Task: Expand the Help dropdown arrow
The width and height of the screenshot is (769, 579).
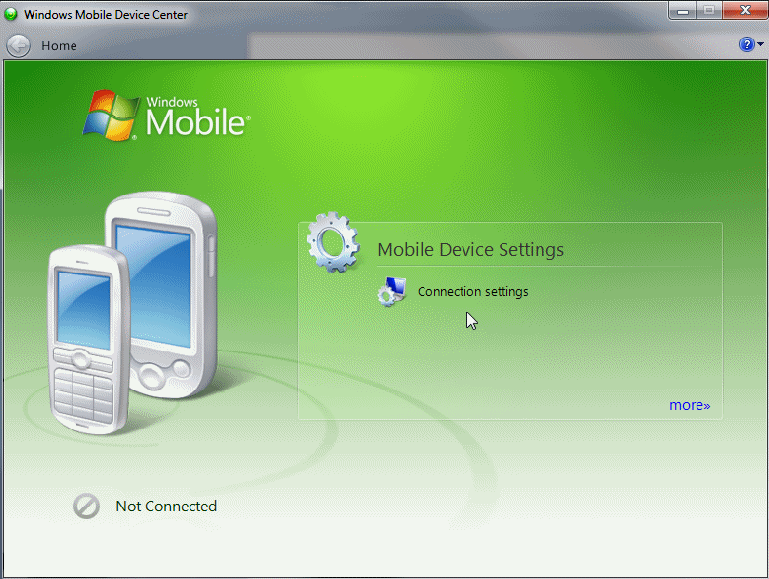Action: pyautogui.click(x=760, y=44)
